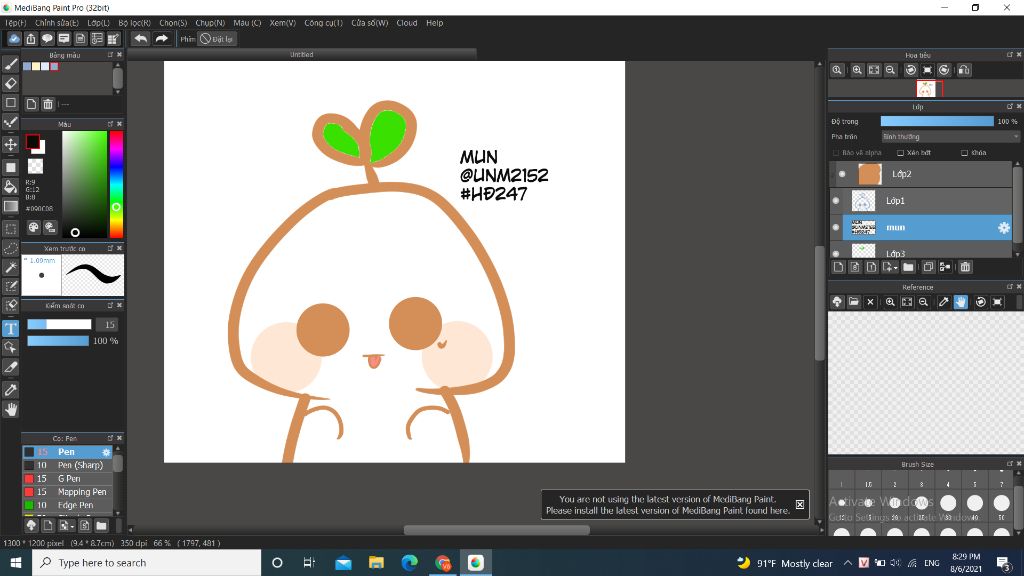Image resolution: width=1024 pixels, height=576 pixels.
Task: Select the Bucket fill tool
Action: pos(10,187)
